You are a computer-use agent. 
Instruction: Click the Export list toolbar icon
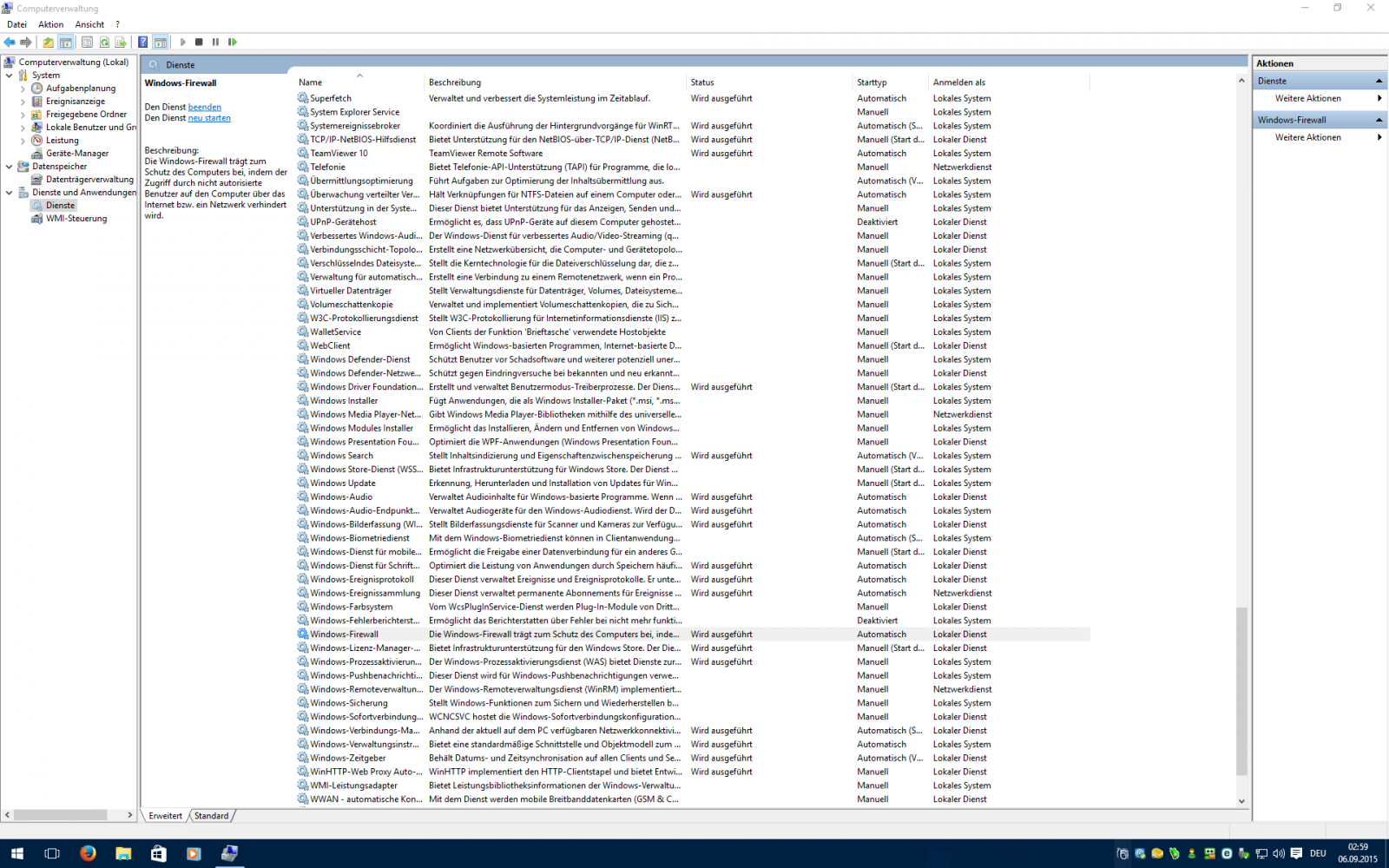point(121,42)
